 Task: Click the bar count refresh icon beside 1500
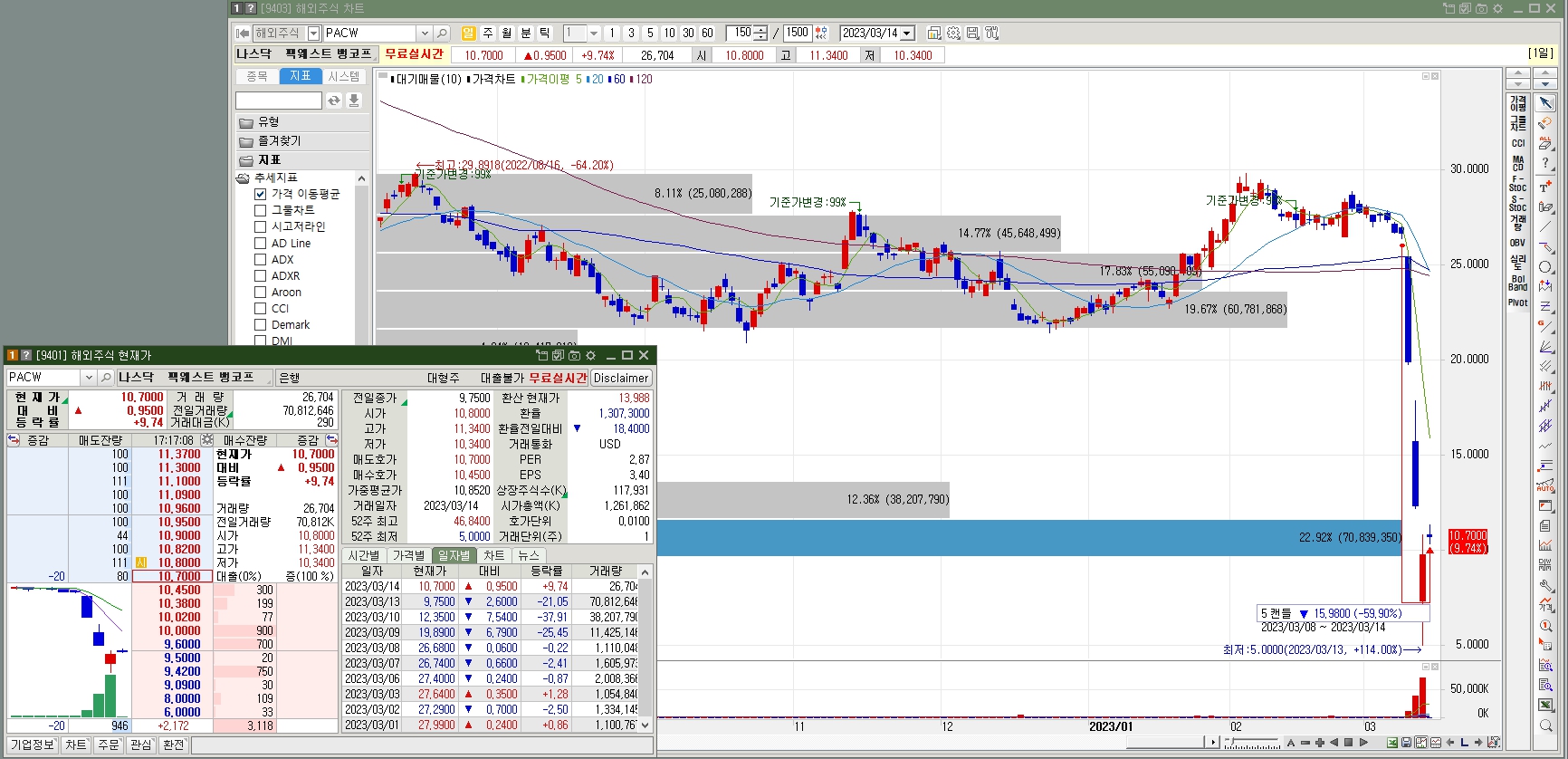point(821,33)
